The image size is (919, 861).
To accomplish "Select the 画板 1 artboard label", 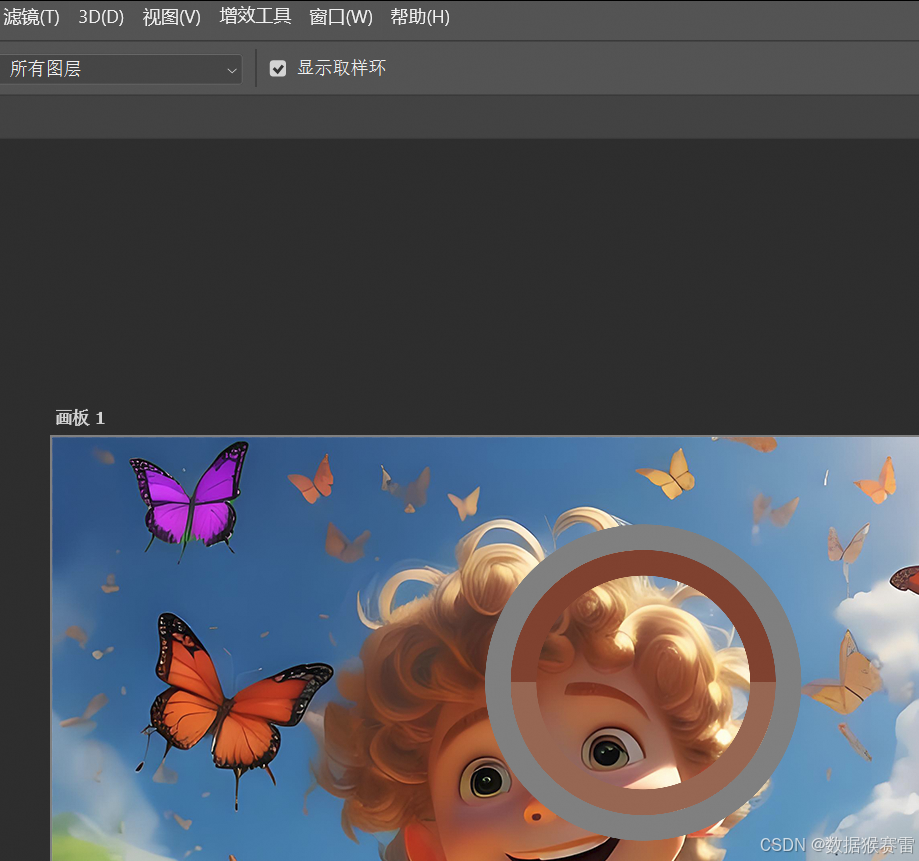I will (80, 418).
